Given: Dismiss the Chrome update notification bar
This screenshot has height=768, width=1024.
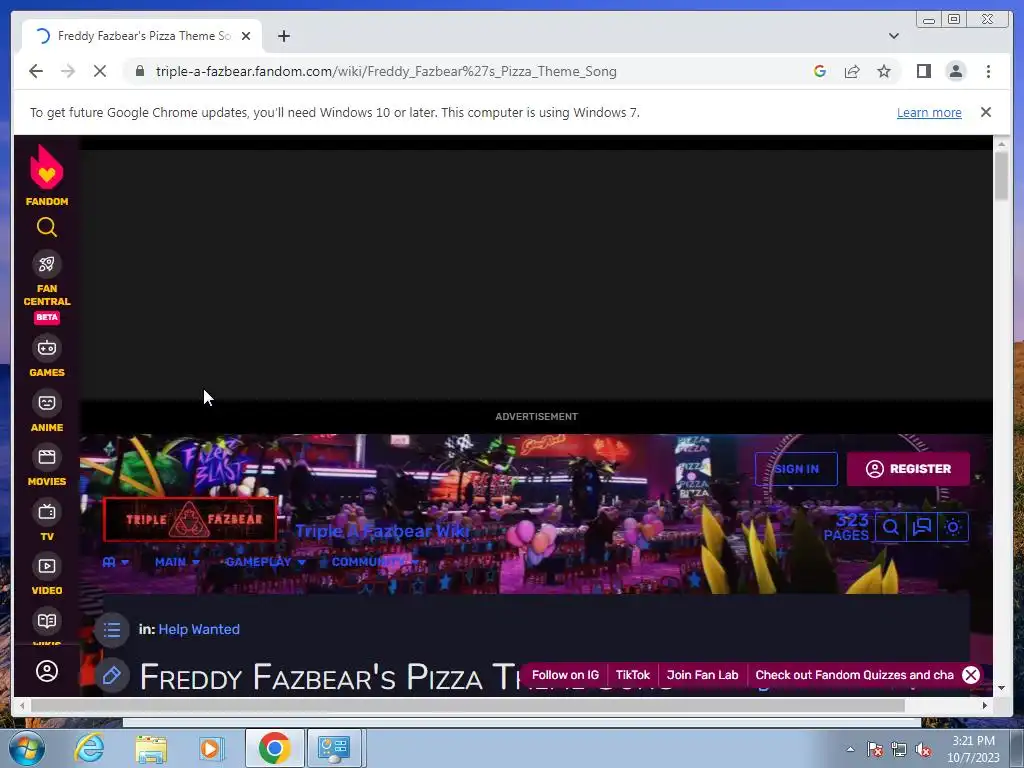Looking at the screenshot, I should [985, 112].
